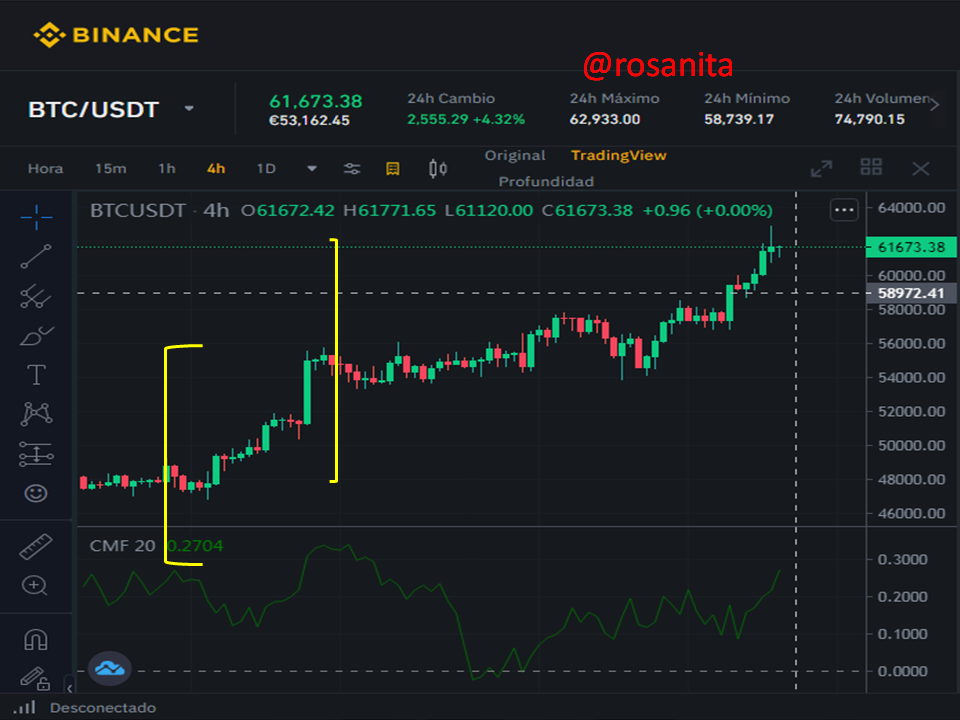Collapse the drawing toolbar panel arrow
This screenshot has width=960, height=720.
click(x=69, y=688)
